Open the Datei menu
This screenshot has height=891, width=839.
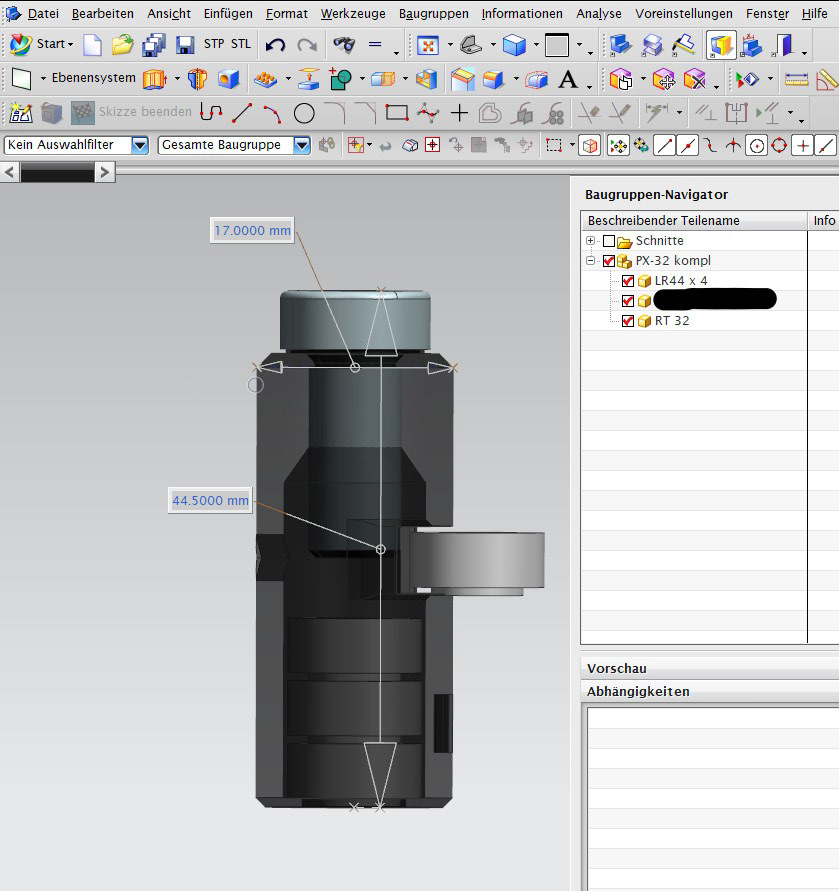43,14
